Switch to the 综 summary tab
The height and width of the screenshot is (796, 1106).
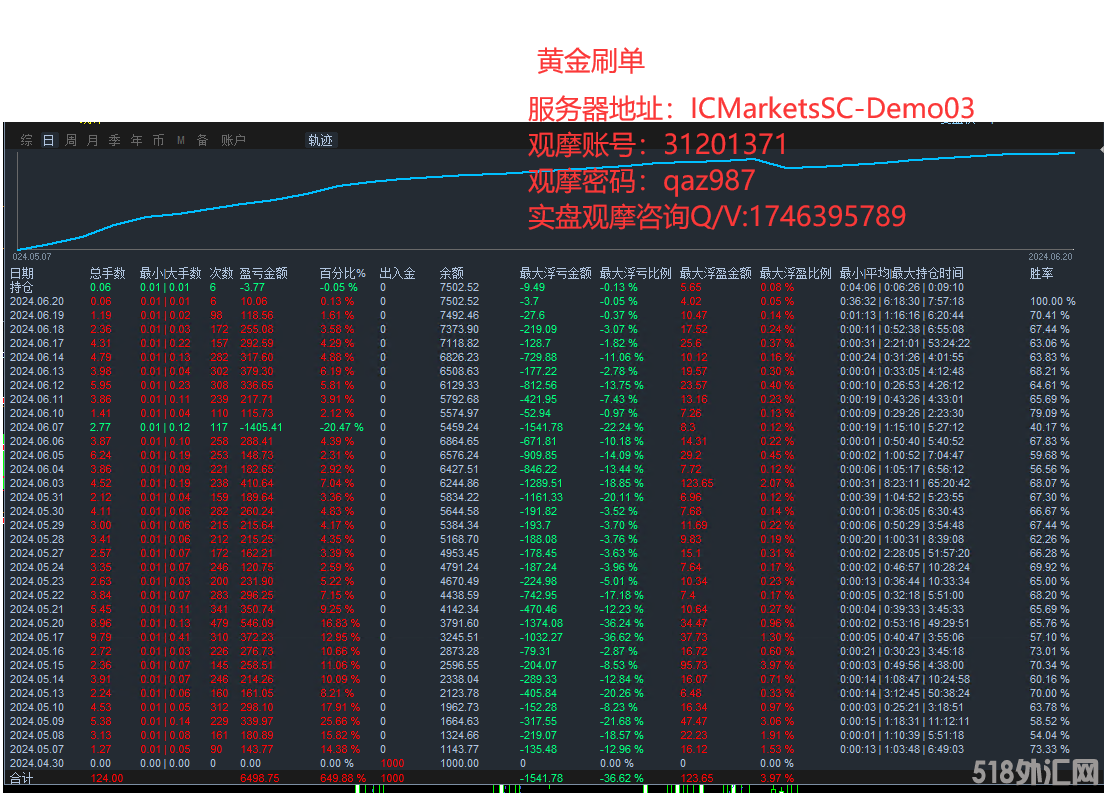pos(27,141)
